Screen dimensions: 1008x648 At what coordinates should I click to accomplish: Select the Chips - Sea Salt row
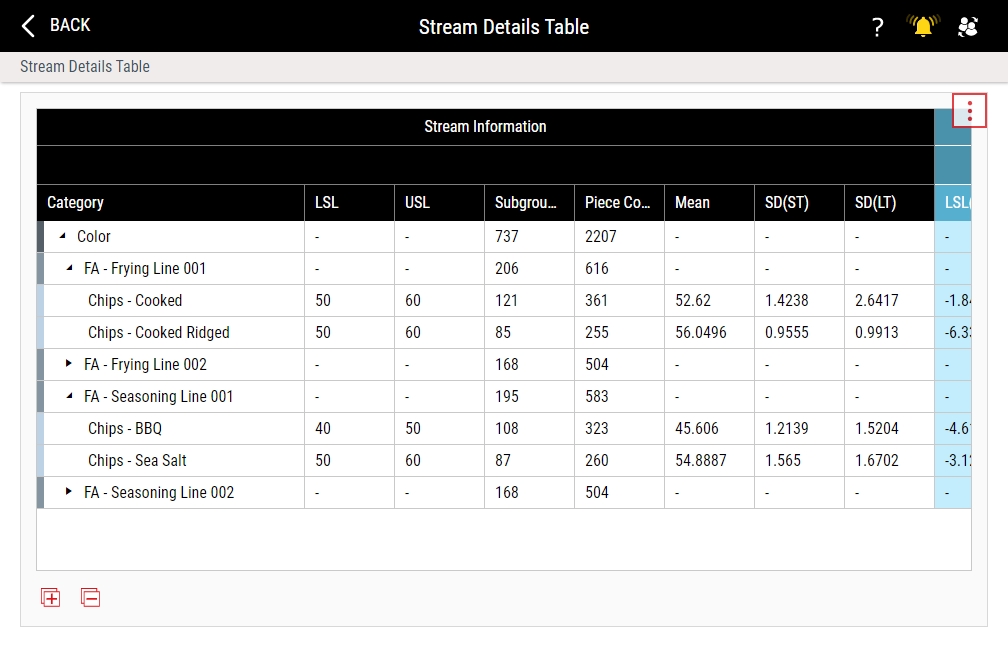point(504,460)
